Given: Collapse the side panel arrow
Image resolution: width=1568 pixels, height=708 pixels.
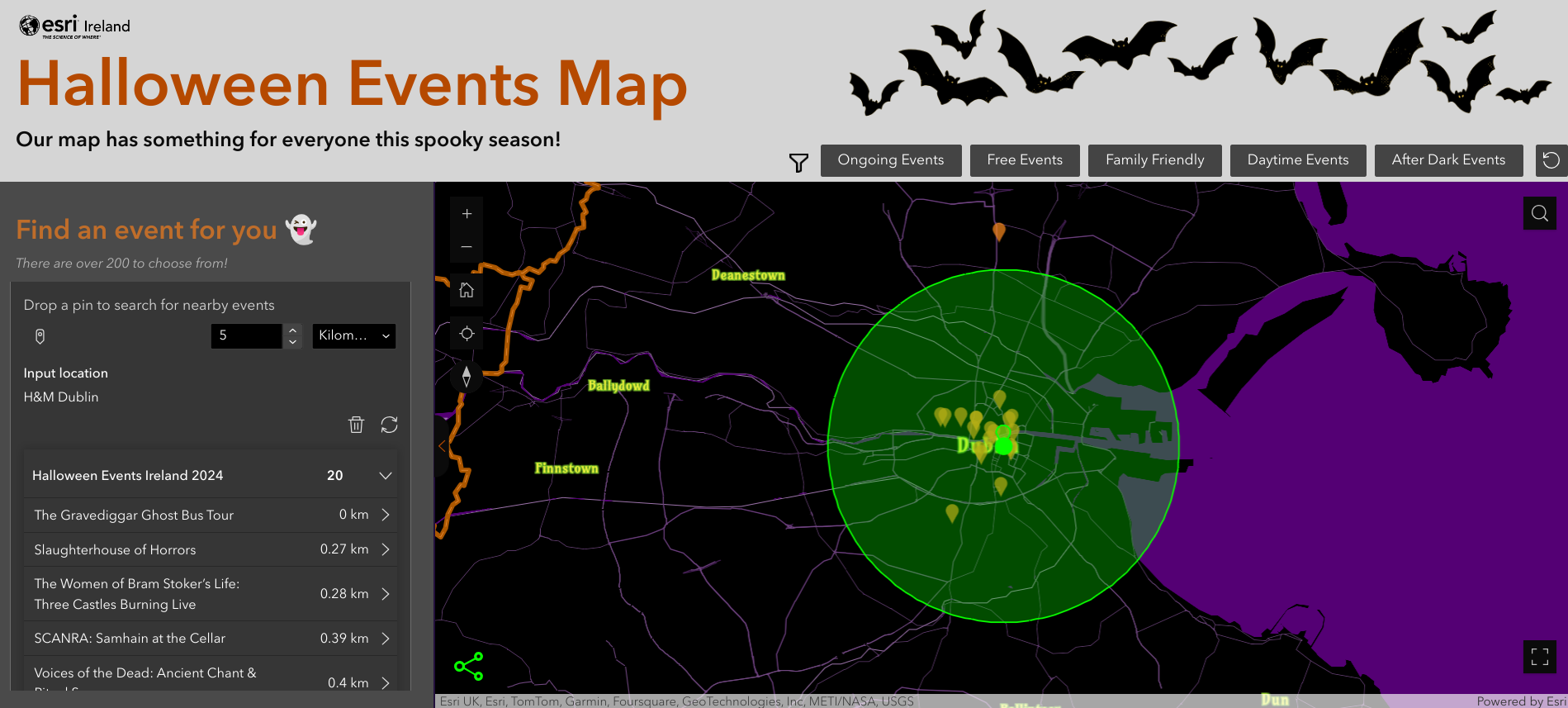Looking at the screenshot, I should 442,447.
